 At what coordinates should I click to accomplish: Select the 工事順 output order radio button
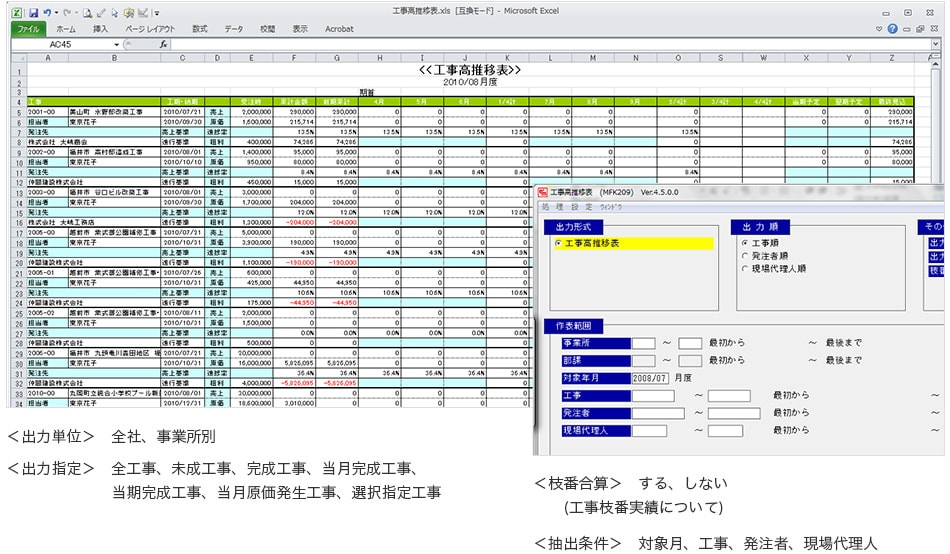745,242
